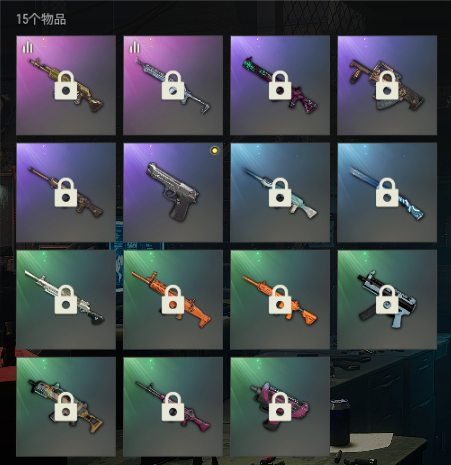Screen dimensions: 451x465
Task: Select the gold AKM rifle skin tile
Action: click(66, 85)
